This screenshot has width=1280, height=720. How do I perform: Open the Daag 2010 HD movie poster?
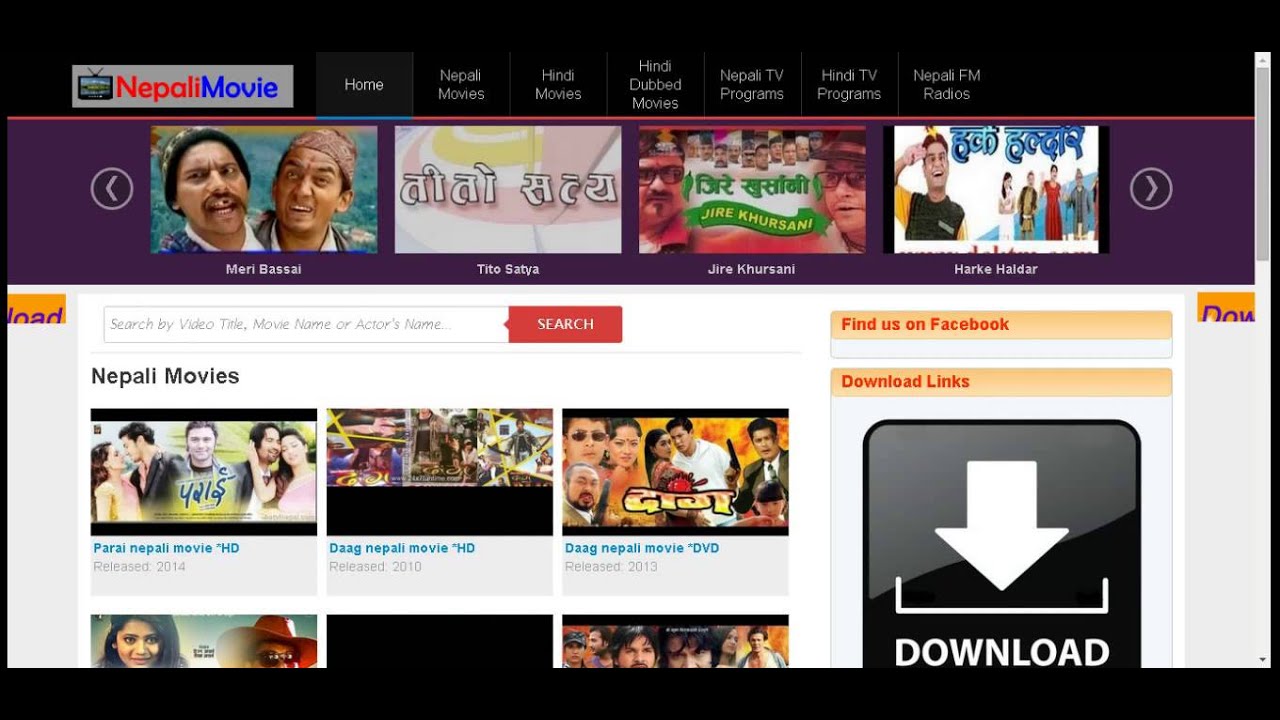click(x=440, y=472)
